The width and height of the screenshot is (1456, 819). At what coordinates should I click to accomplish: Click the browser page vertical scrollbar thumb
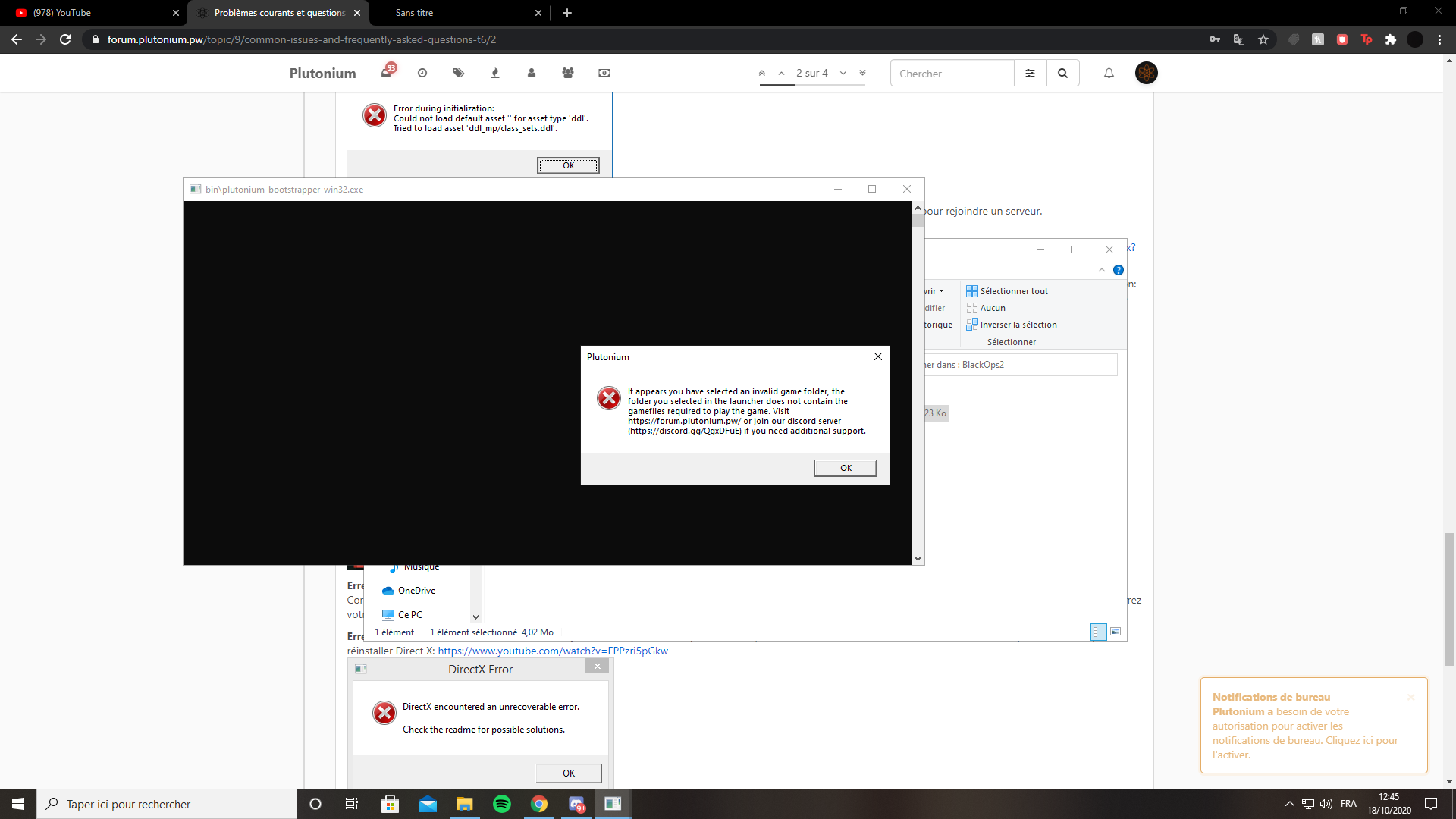1449,599
